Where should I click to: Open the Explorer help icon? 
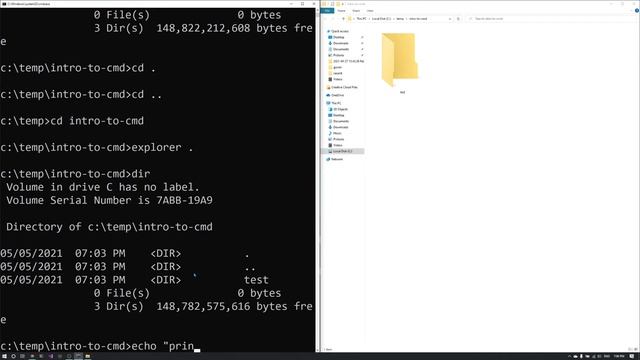pyautogui.click(x=636, y=11)
